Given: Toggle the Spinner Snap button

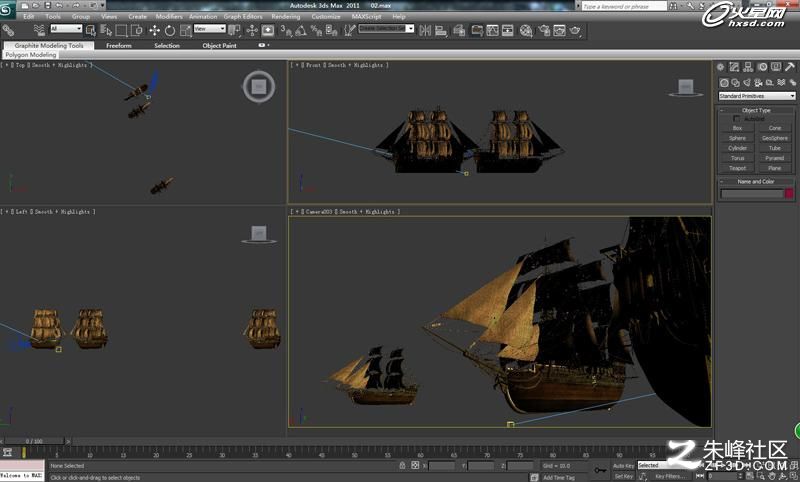Looking at the screenshot, I should [x=332, y=31].
